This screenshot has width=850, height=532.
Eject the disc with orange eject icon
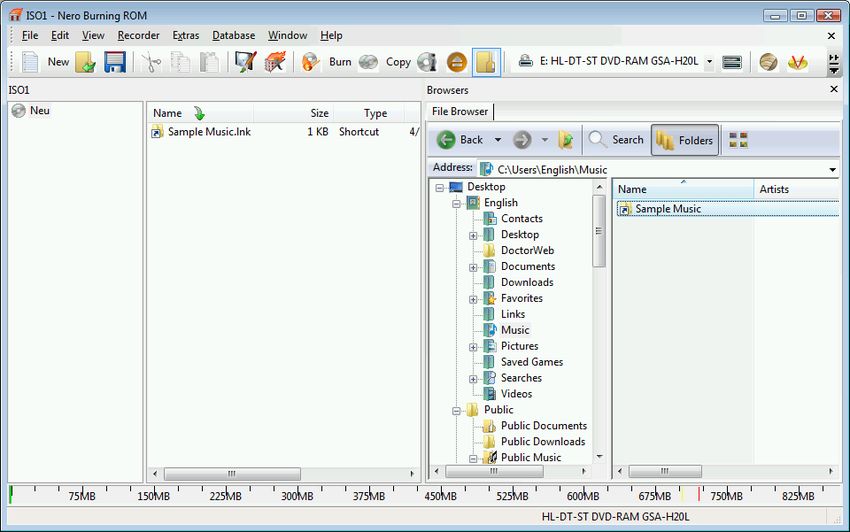(x=456, y=62)
